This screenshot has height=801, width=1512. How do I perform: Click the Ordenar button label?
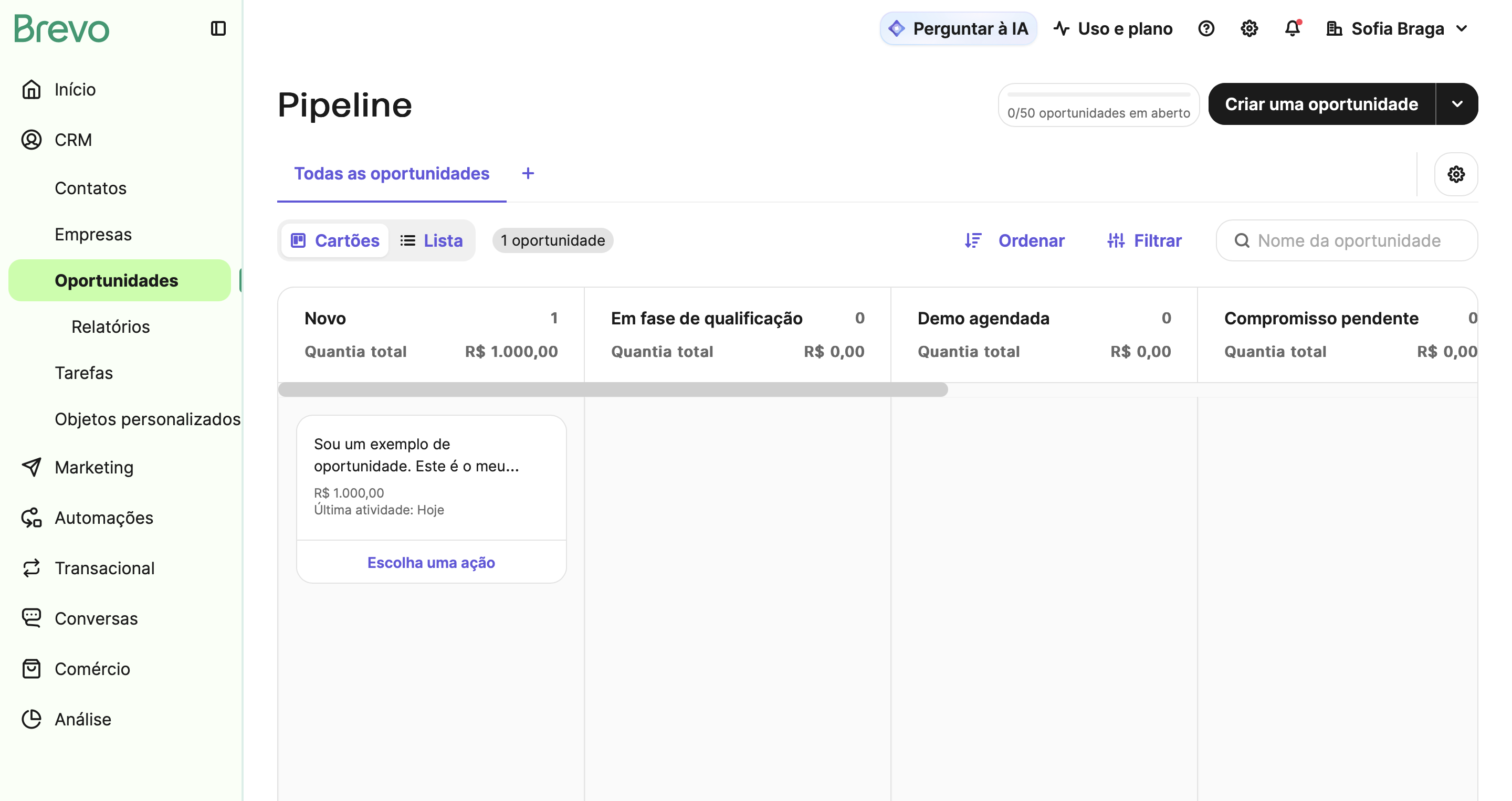[x=1031, y=240]
